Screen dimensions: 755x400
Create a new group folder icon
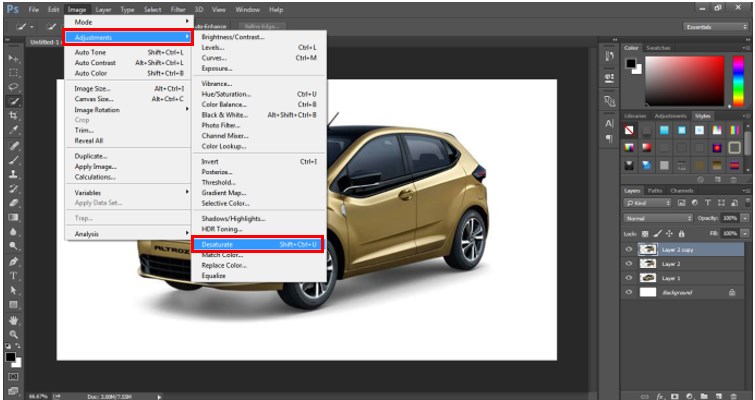tap(704, 396)
